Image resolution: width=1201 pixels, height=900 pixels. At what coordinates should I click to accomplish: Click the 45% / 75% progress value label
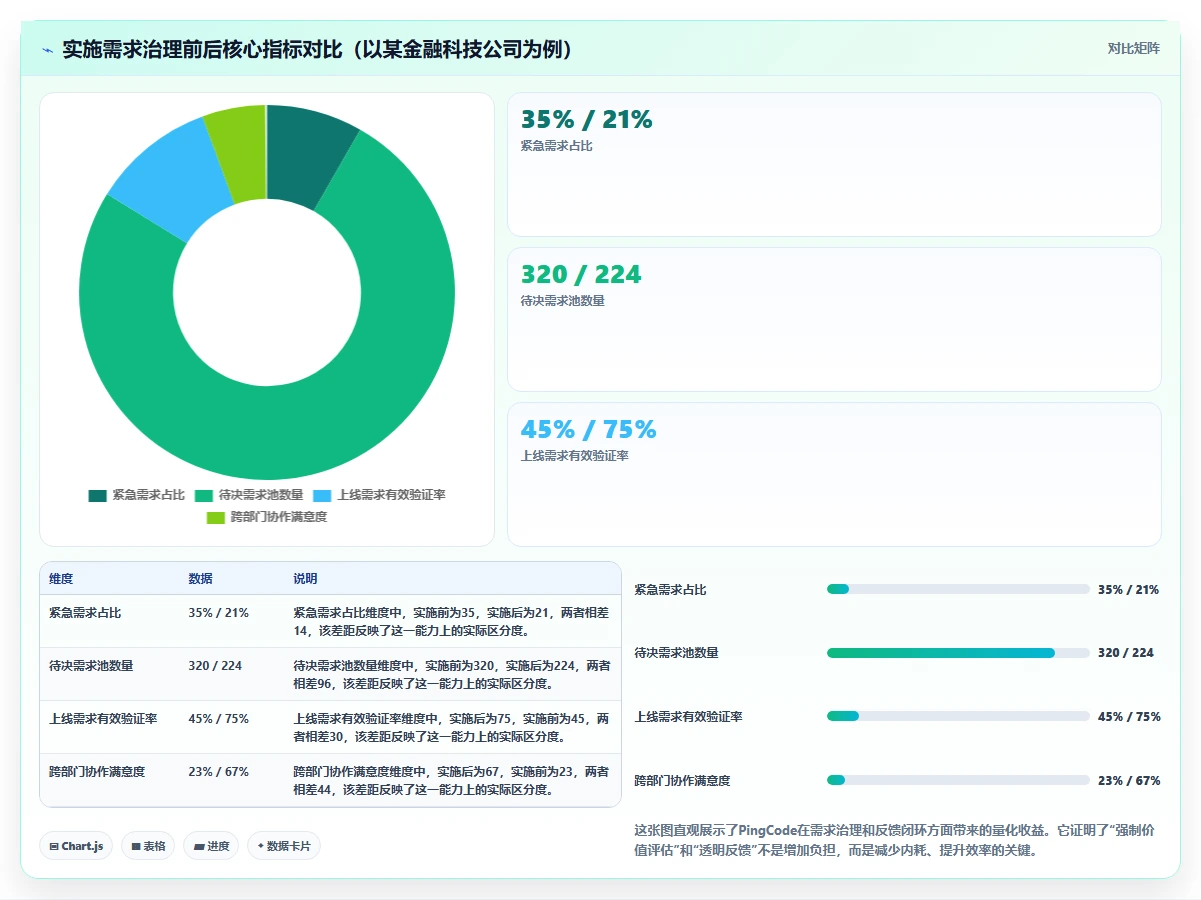tap(1129, 716)
